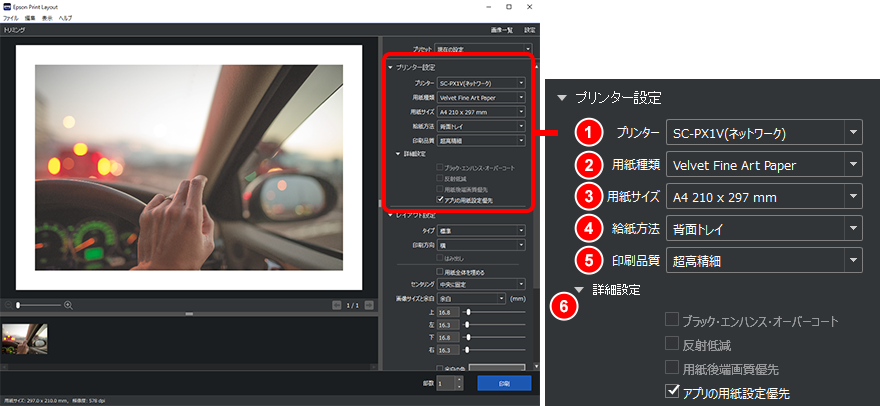Collapse プリンター設定 section in the enlarged panel
The width and height of the screenshot is (880, 406).
(563, 98)
